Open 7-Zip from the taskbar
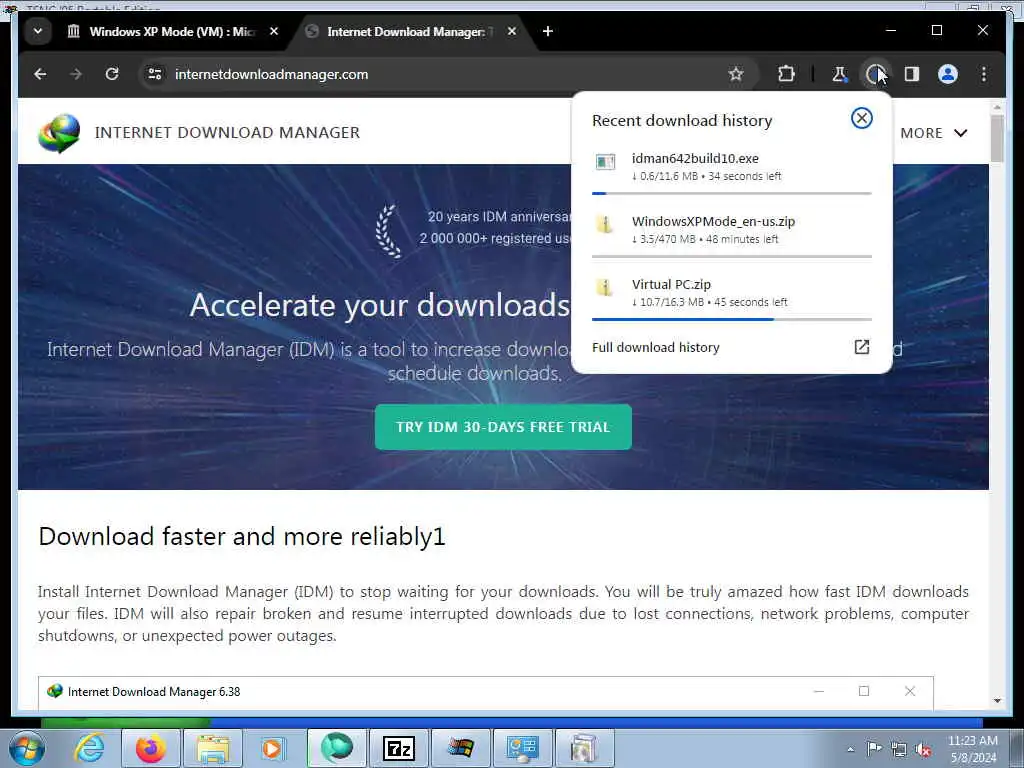Viewport: 1024px width, 768px height. [398, 748]
